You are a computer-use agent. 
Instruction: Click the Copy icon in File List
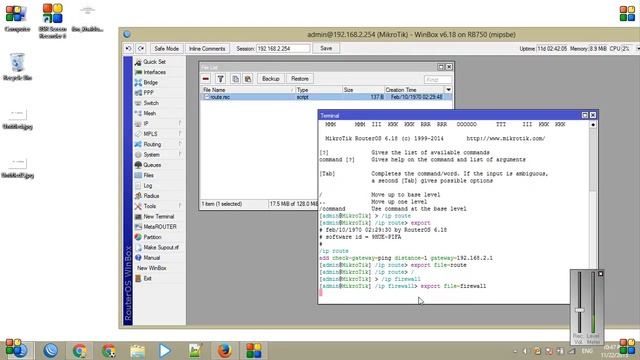235,78
